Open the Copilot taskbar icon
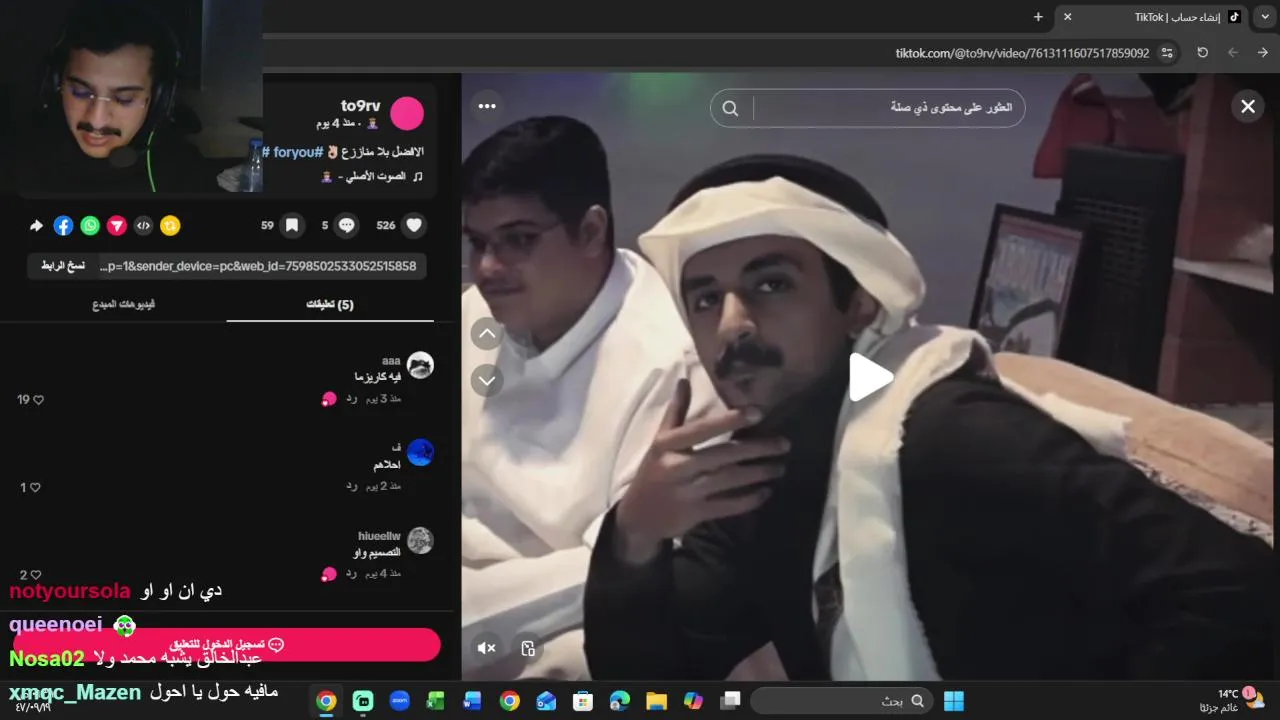Viewport: 1280px width, 720px height. point(693,701)
